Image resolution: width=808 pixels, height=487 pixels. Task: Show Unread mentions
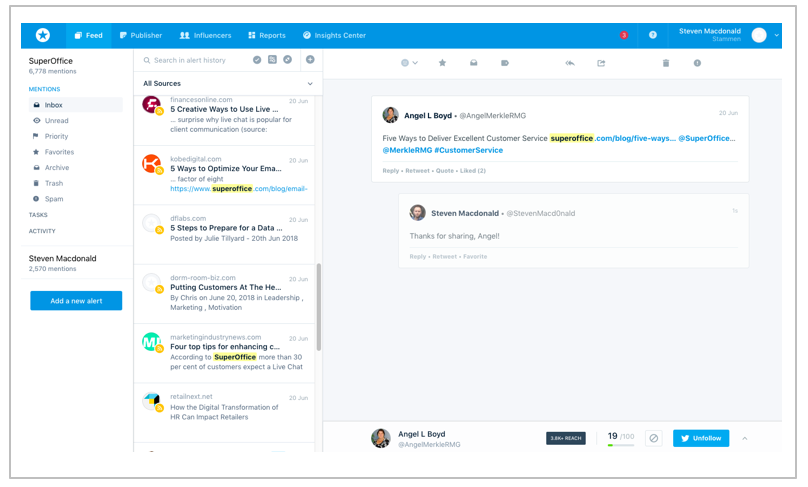click(x=50, y=121)
